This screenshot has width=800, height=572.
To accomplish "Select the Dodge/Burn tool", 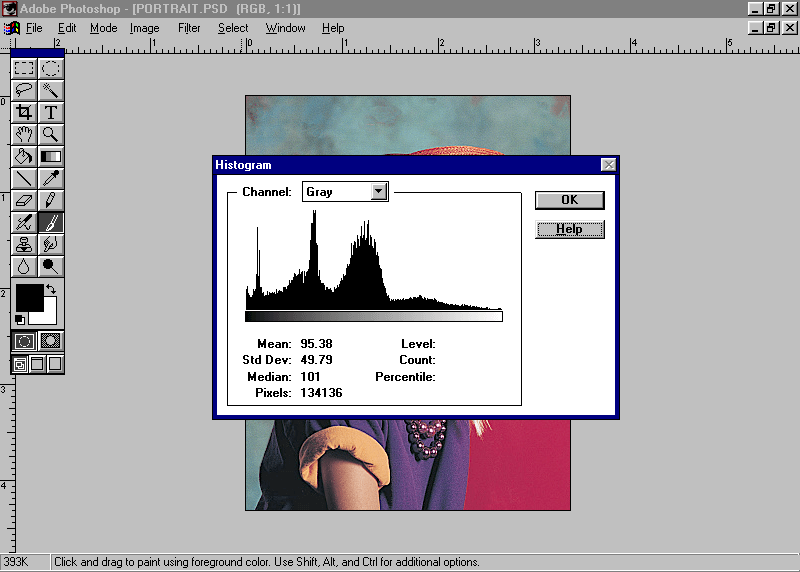I will (51, 266).
